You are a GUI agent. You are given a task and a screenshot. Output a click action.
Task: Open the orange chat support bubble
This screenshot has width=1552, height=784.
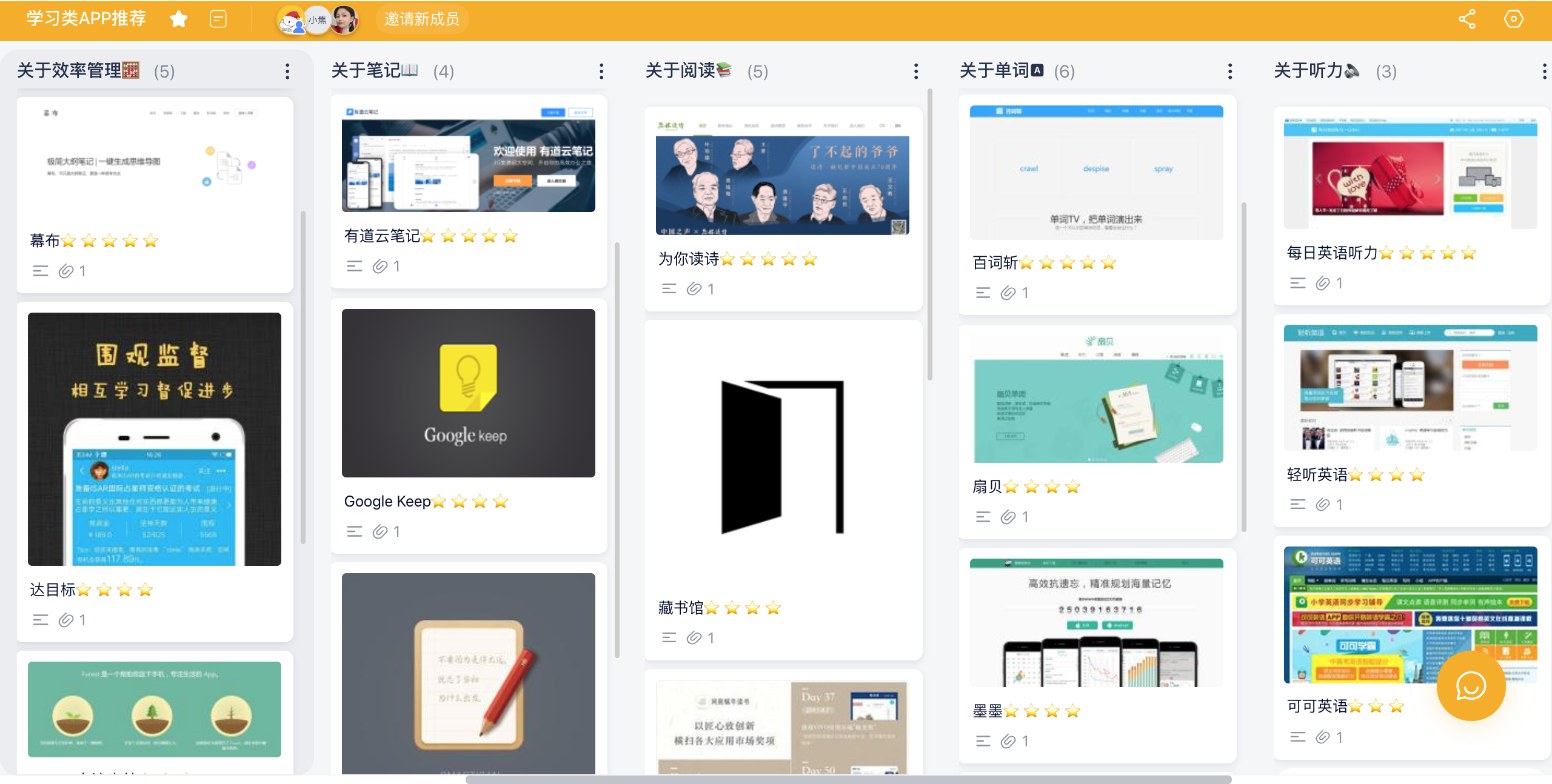1471,686
